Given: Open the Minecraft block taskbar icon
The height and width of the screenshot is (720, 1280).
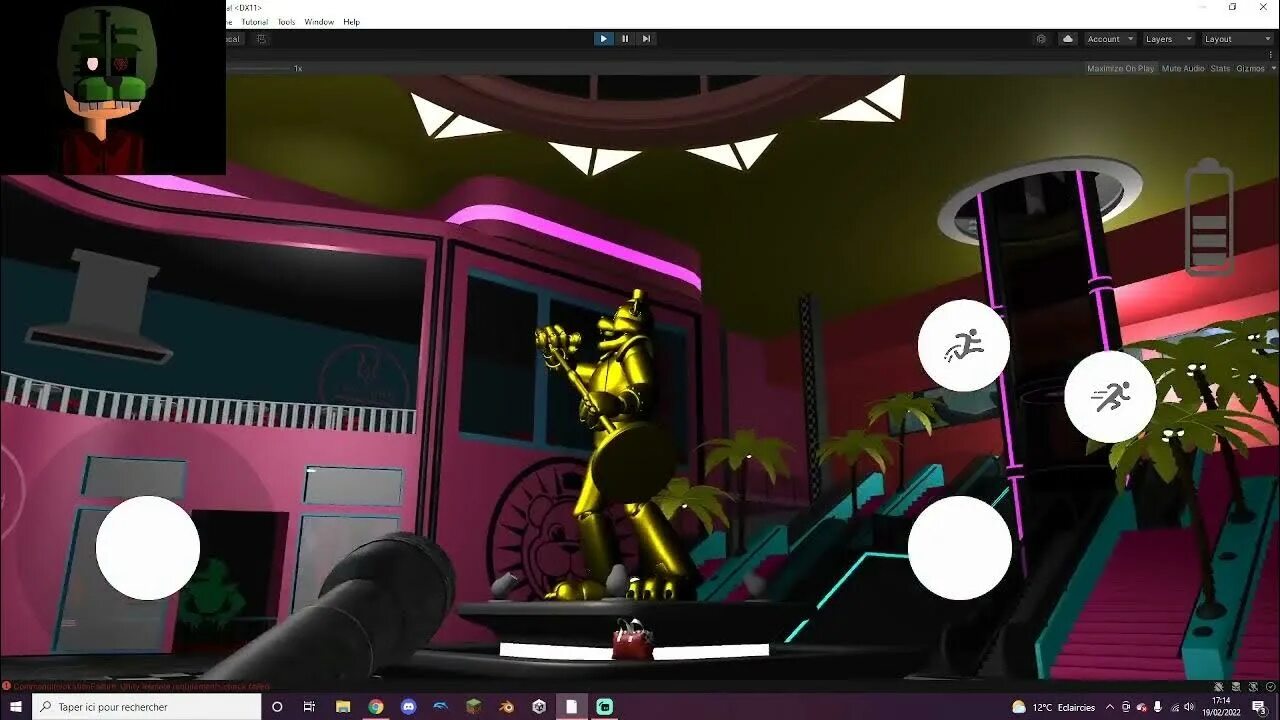Looking at the screenshot, I should pos(474,707).
